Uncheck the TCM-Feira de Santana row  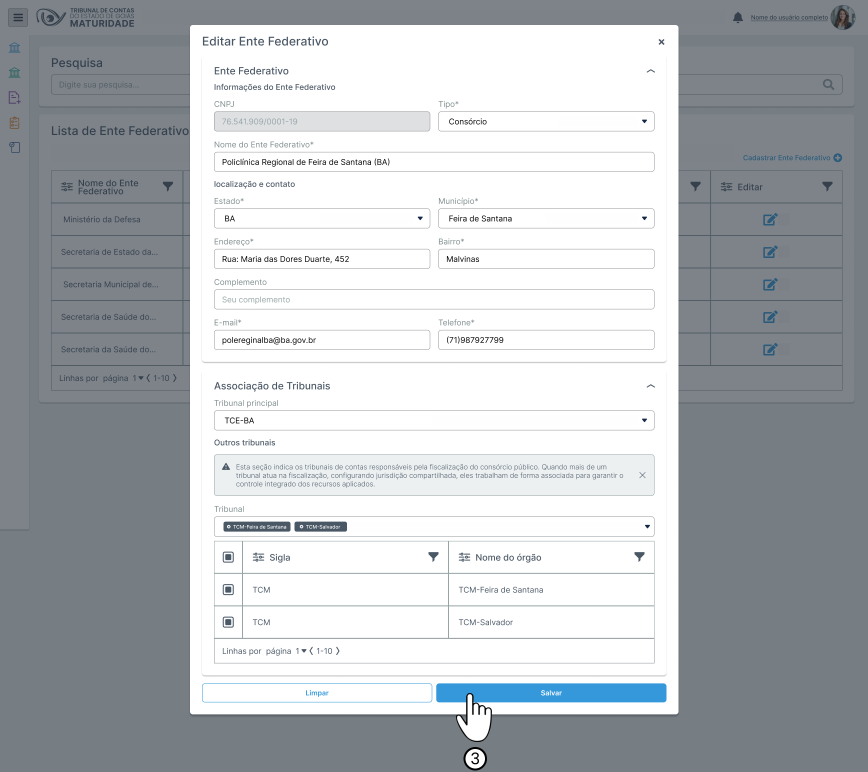(228, 590)
